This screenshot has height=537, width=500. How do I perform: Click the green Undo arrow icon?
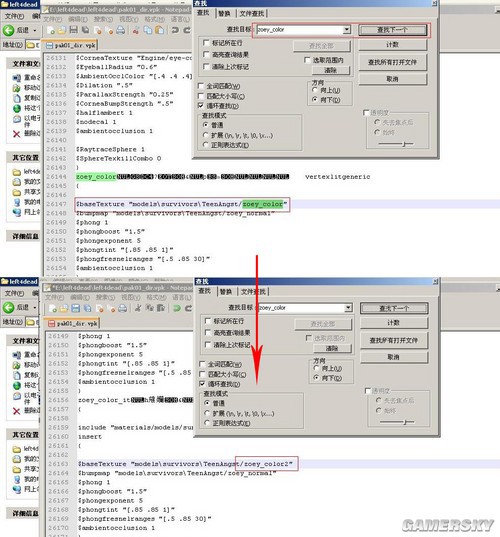(177, 308)
